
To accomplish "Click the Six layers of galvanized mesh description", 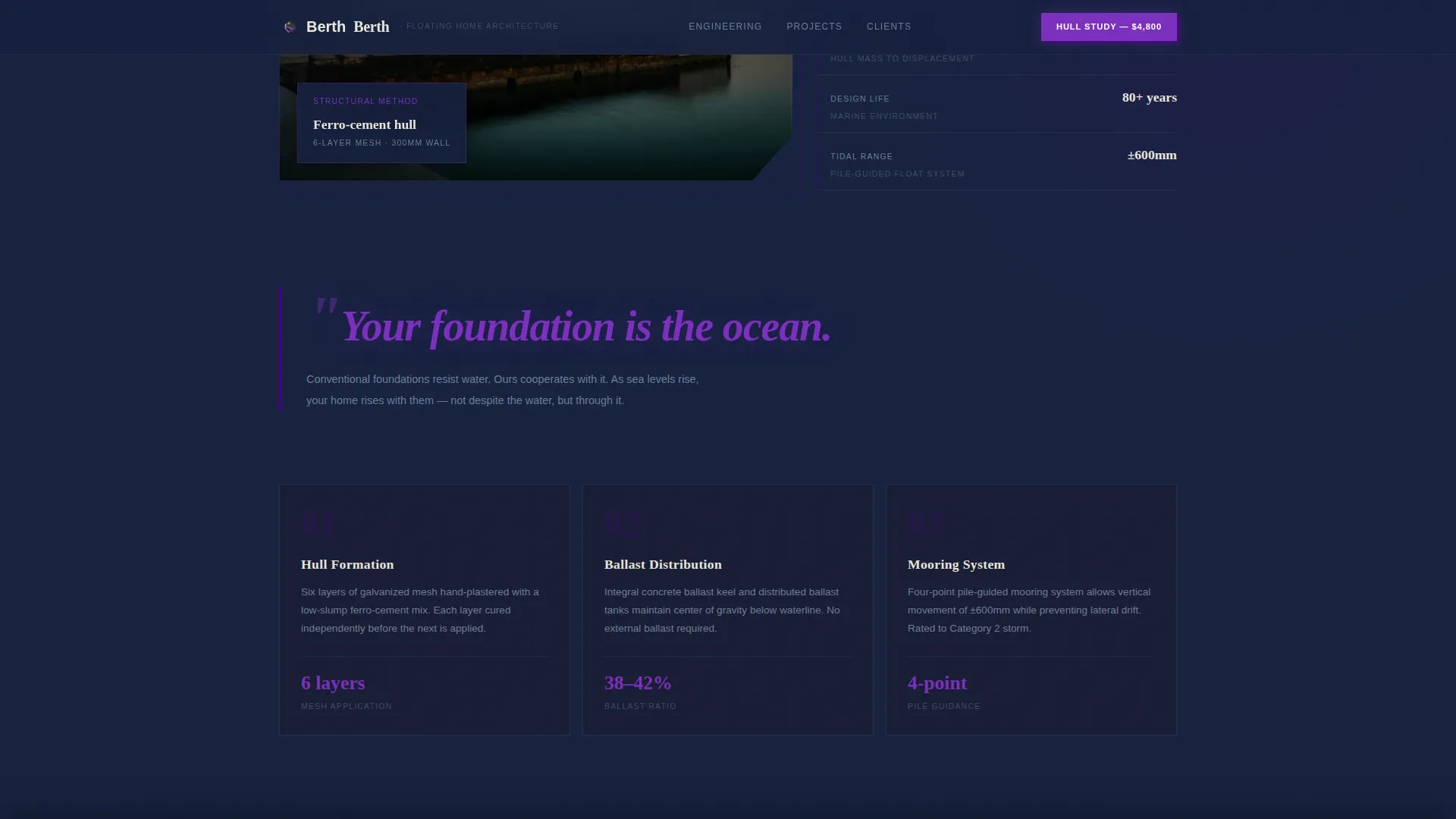I will point(420,610).
